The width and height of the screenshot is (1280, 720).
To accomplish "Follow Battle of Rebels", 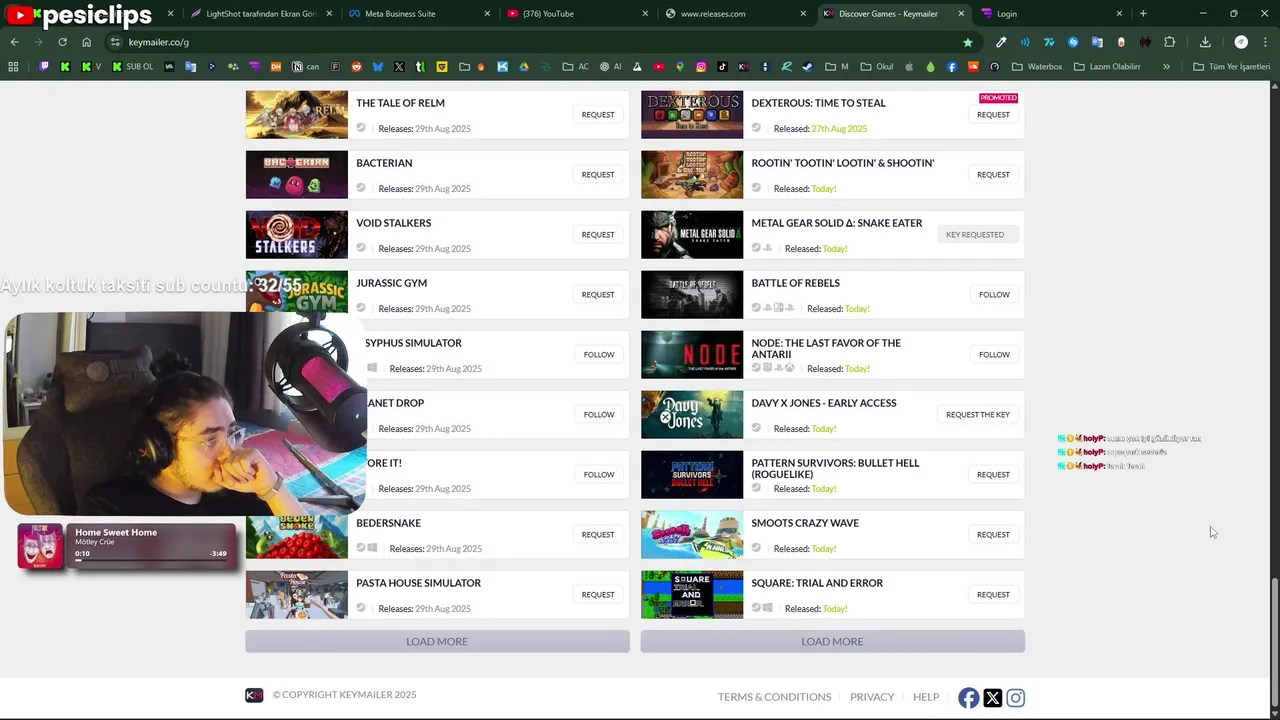I will [x=994, y=295].
